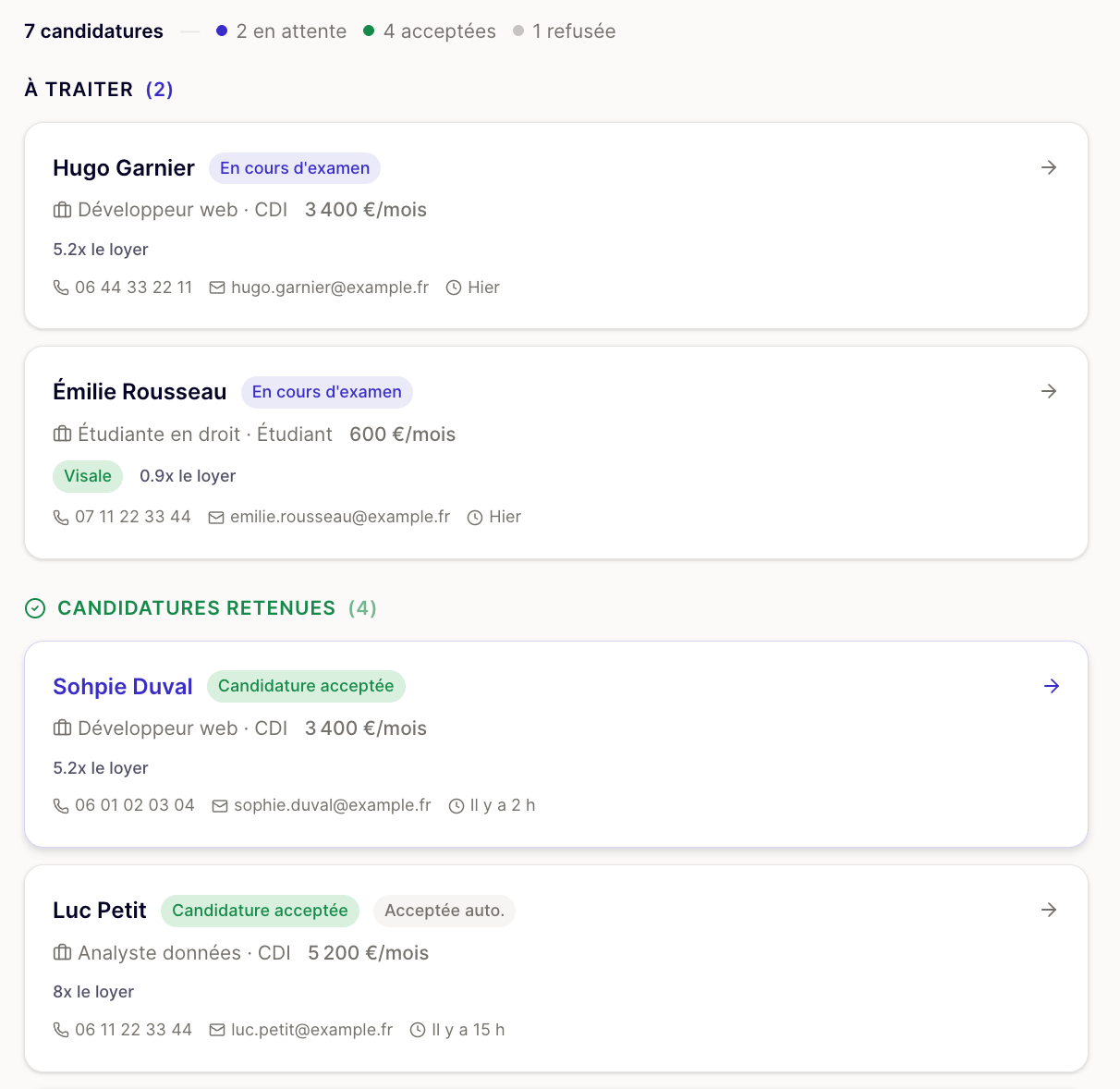1120x1089 pixels.
Task: Click the envelope icon next to luc.petit@example.fr
Action: [216, 1029]
